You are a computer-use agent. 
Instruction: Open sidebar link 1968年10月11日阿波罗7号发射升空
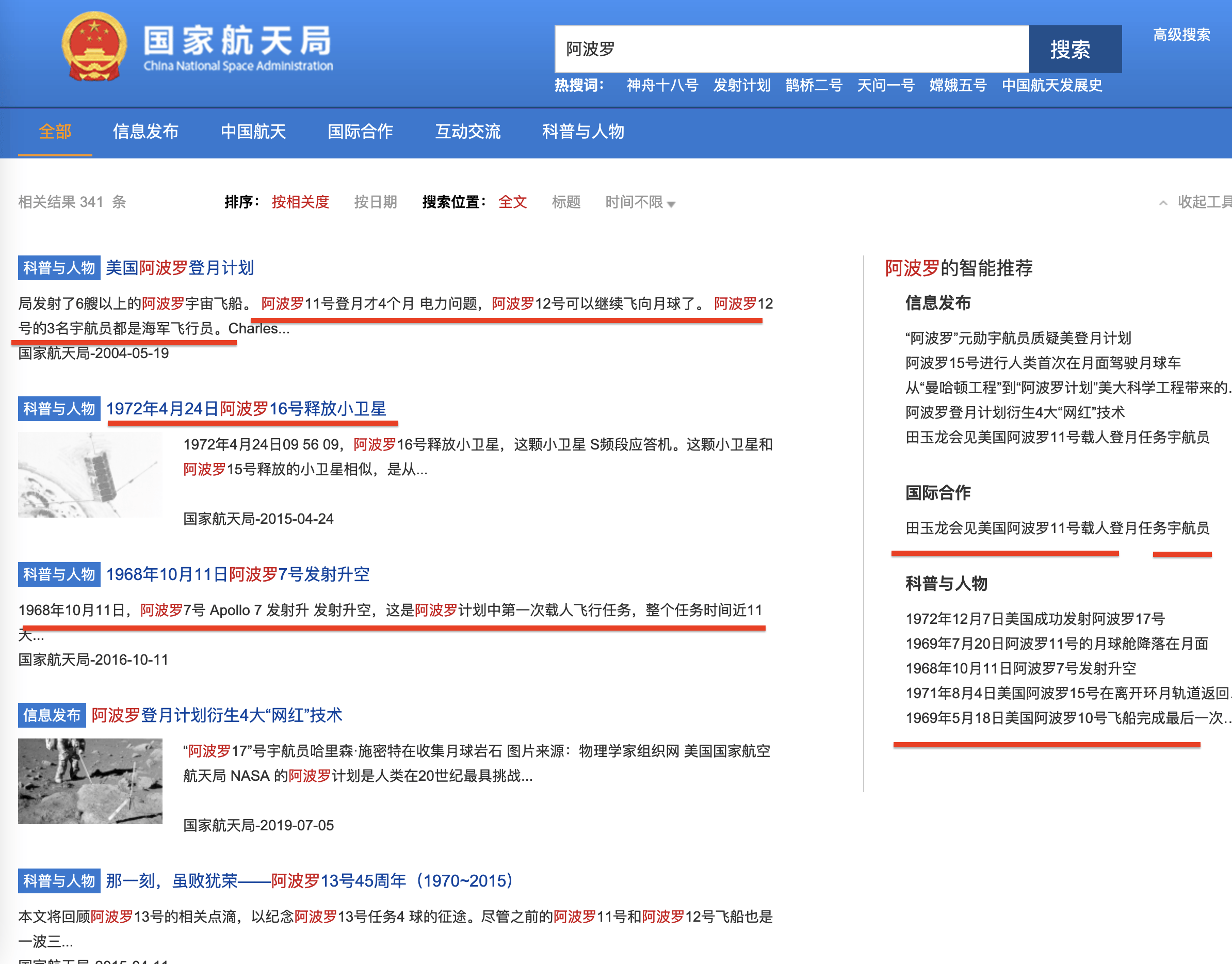click(1020, 669)
